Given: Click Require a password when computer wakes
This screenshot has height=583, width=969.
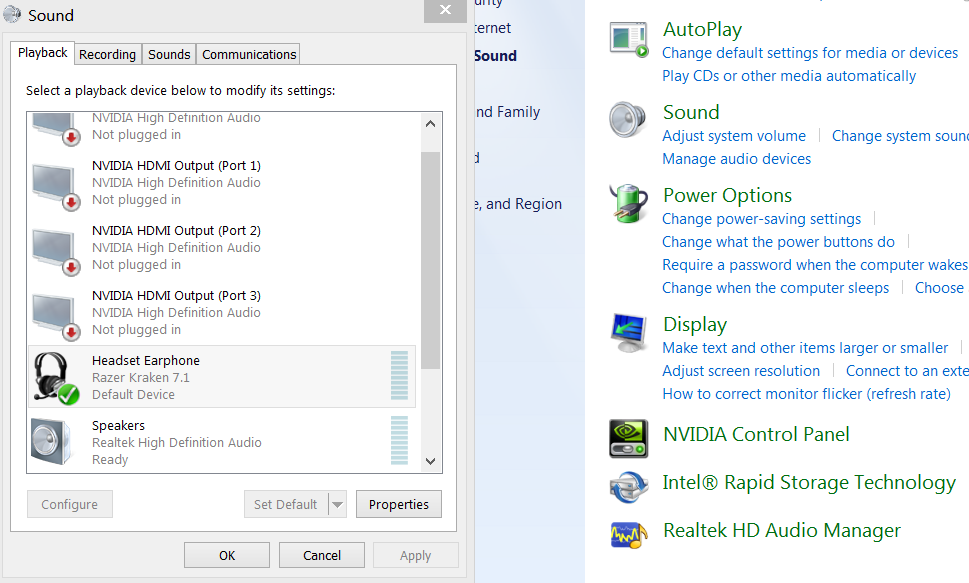Looking at the screenshot, I should (815, 265).
